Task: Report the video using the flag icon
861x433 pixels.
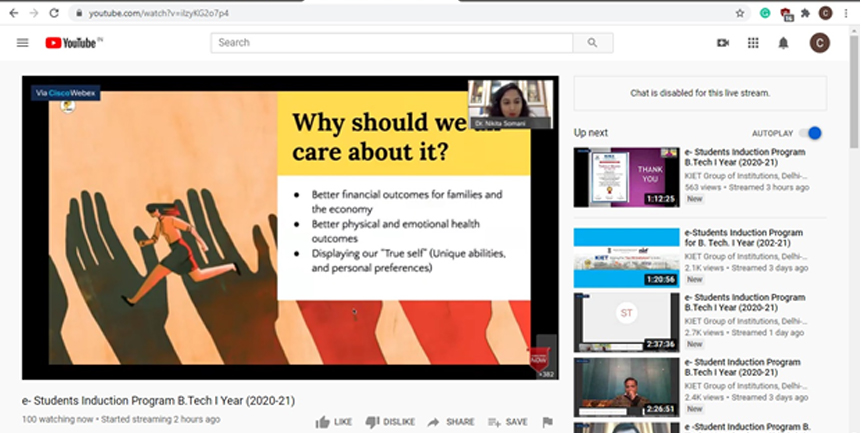Action: coord(547,422)
